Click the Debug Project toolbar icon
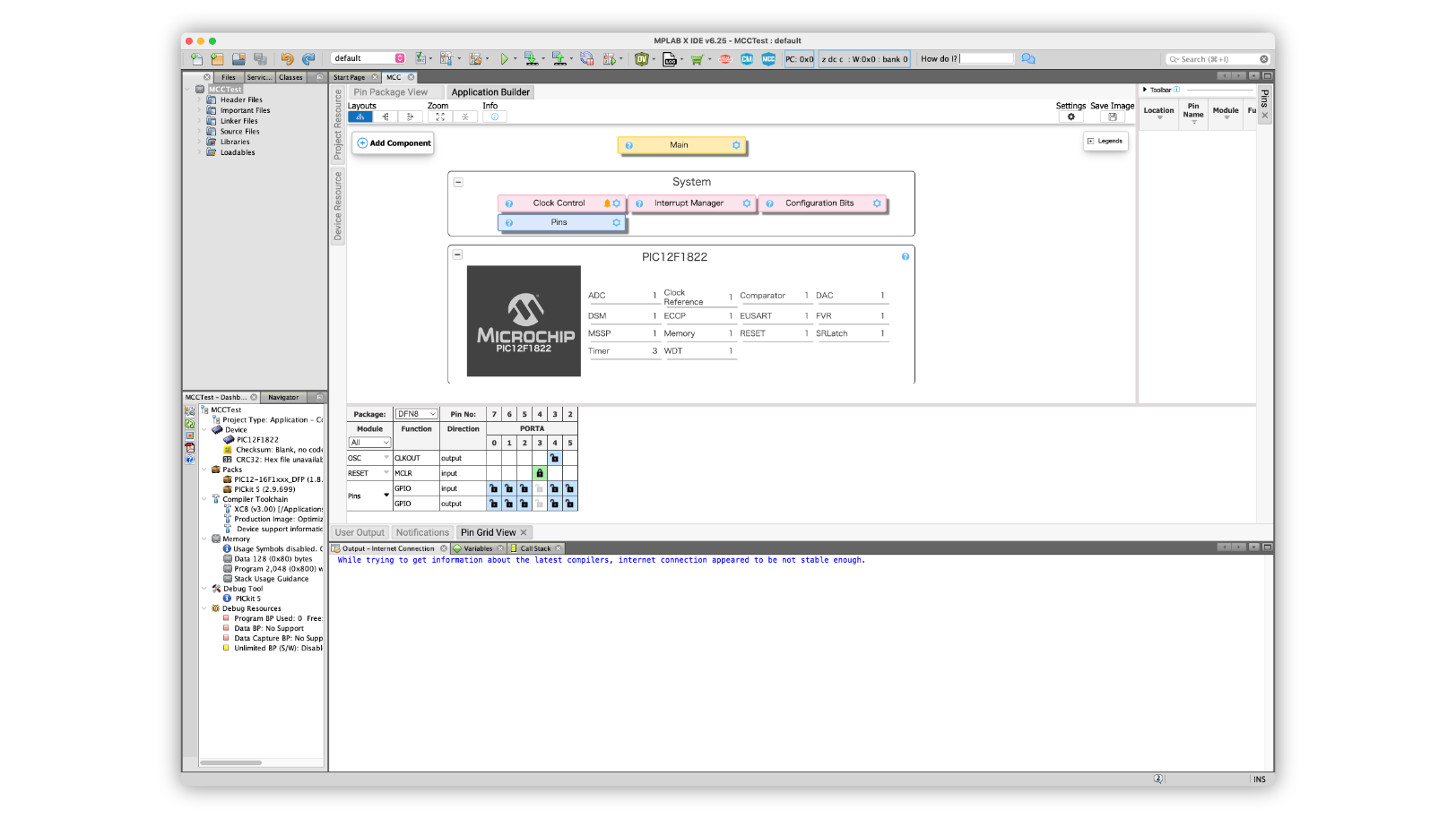 pyautogui.click(x=610, y=59)
